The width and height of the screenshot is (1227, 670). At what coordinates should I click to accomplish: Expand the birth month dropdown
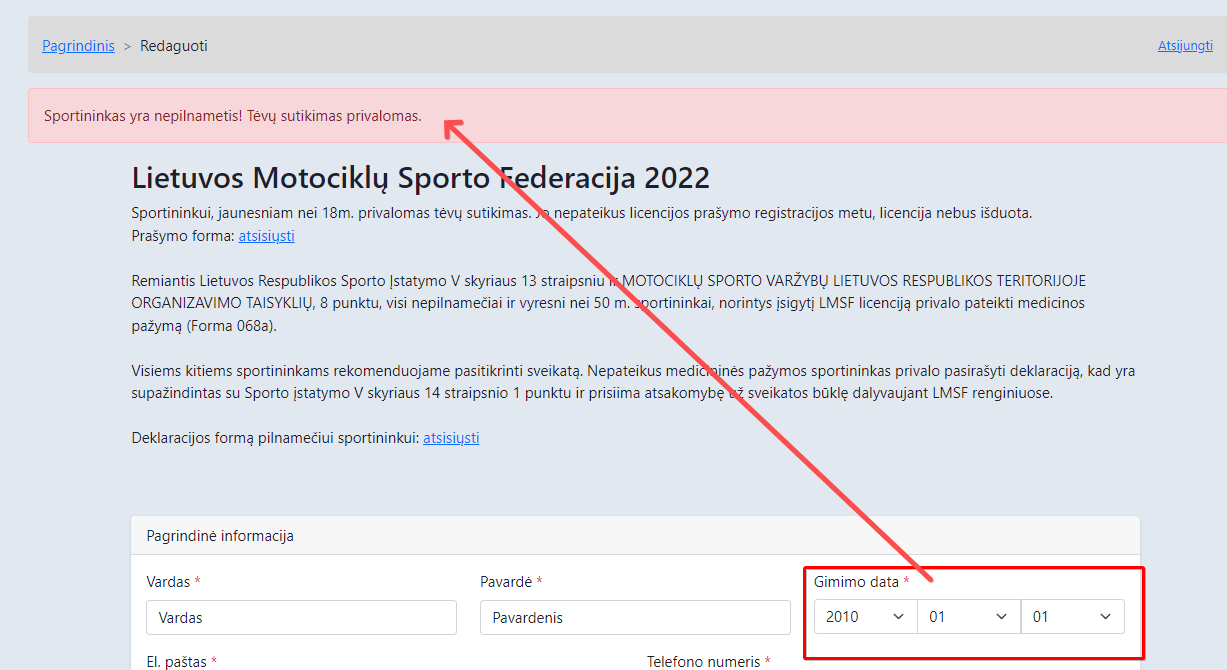pyautogui.click(x=969, y=617)
